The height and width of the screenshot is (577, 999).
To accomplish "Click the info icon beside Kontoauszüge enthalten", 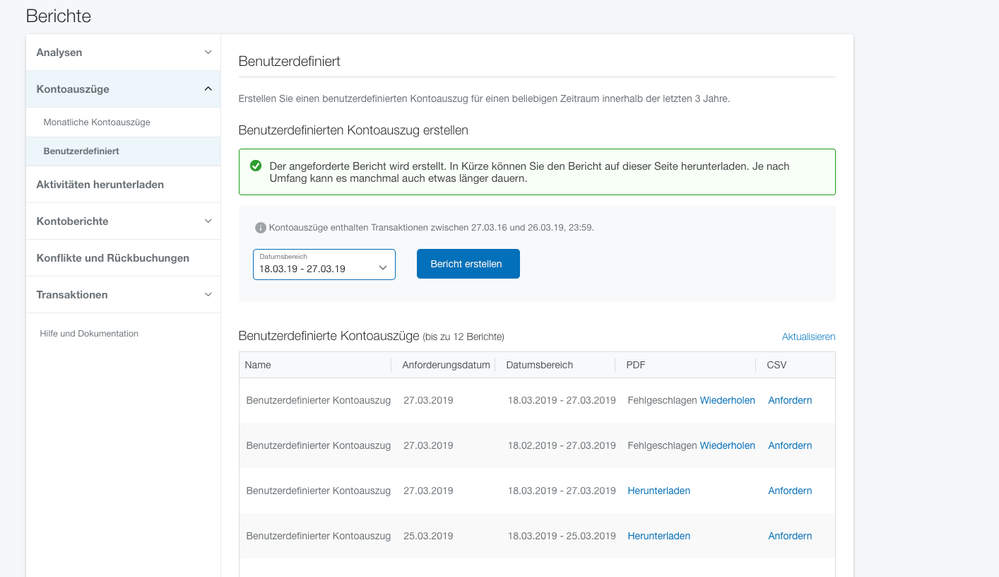I will pos(260,227).
